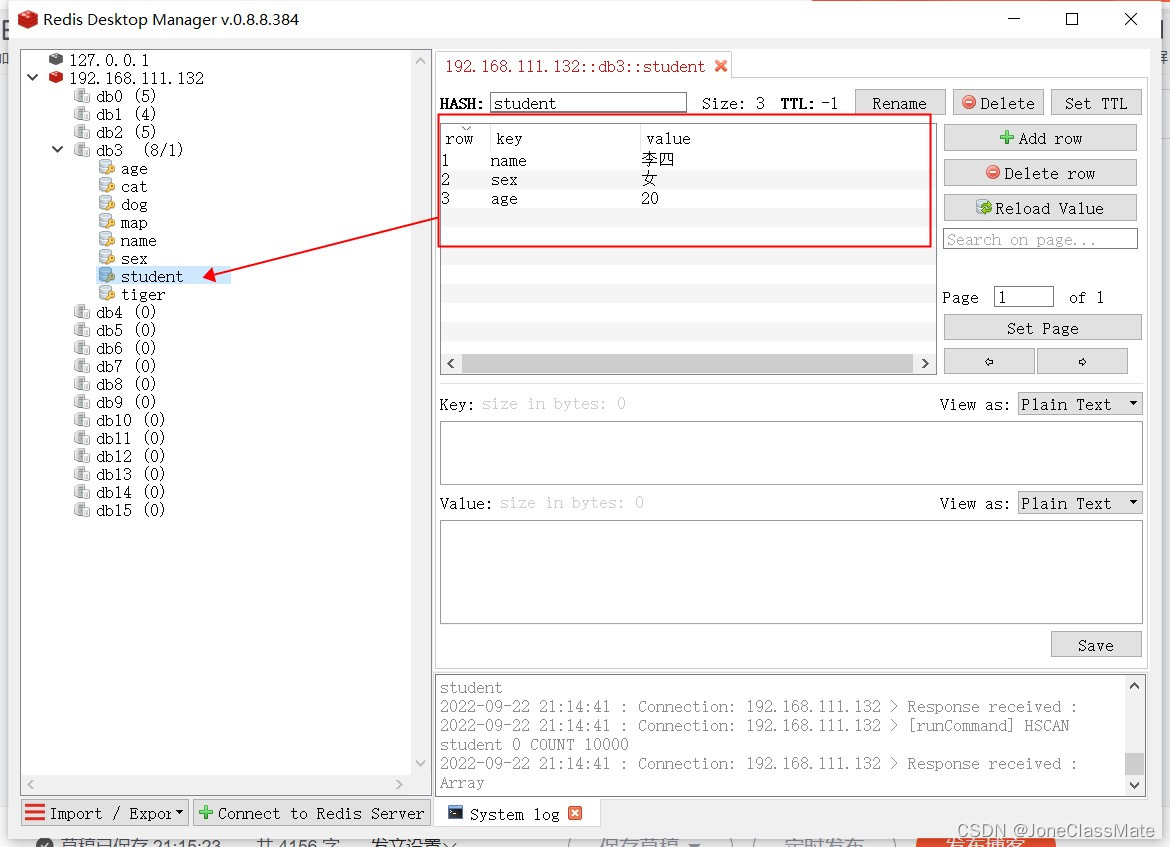The height and width of the screenshot is (847, 1170).
Task: Select the age row with value 20
Action: tap(686, 199)
